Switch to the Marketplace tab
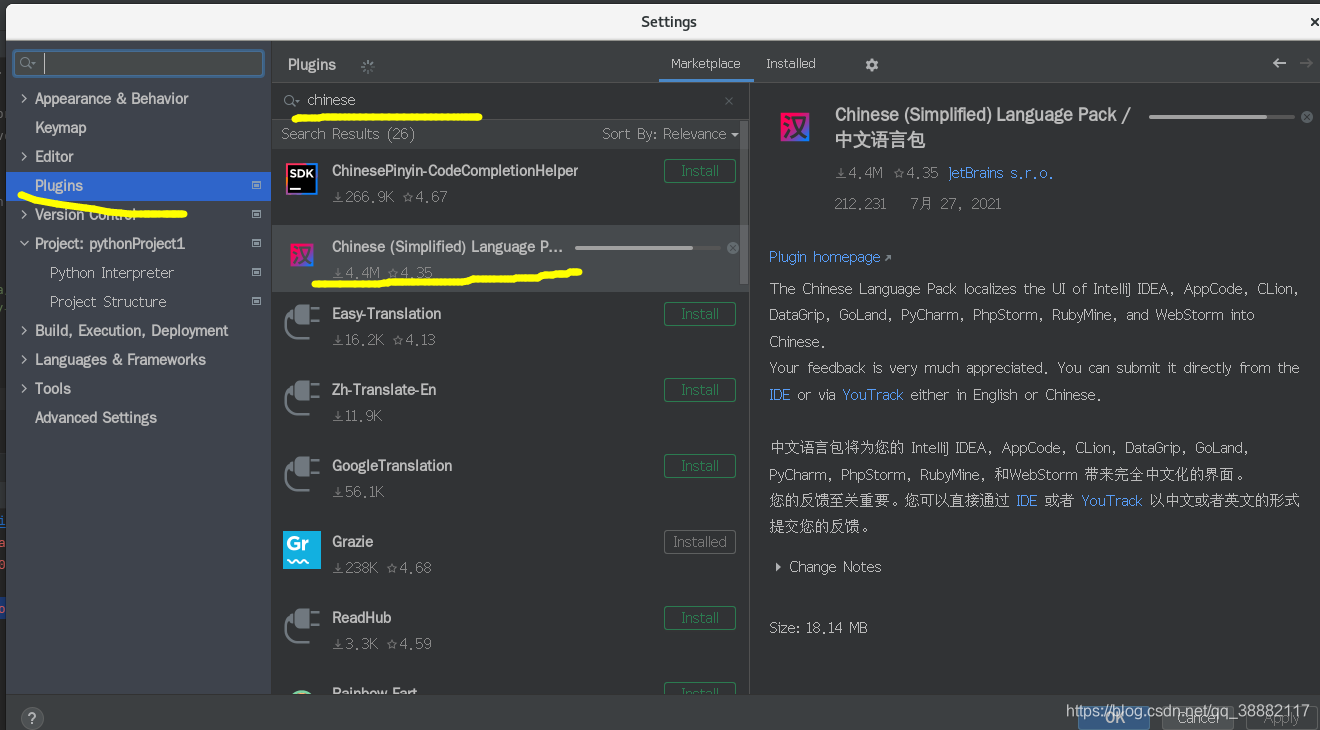1320x730 pixels. (x=705, y=63)
